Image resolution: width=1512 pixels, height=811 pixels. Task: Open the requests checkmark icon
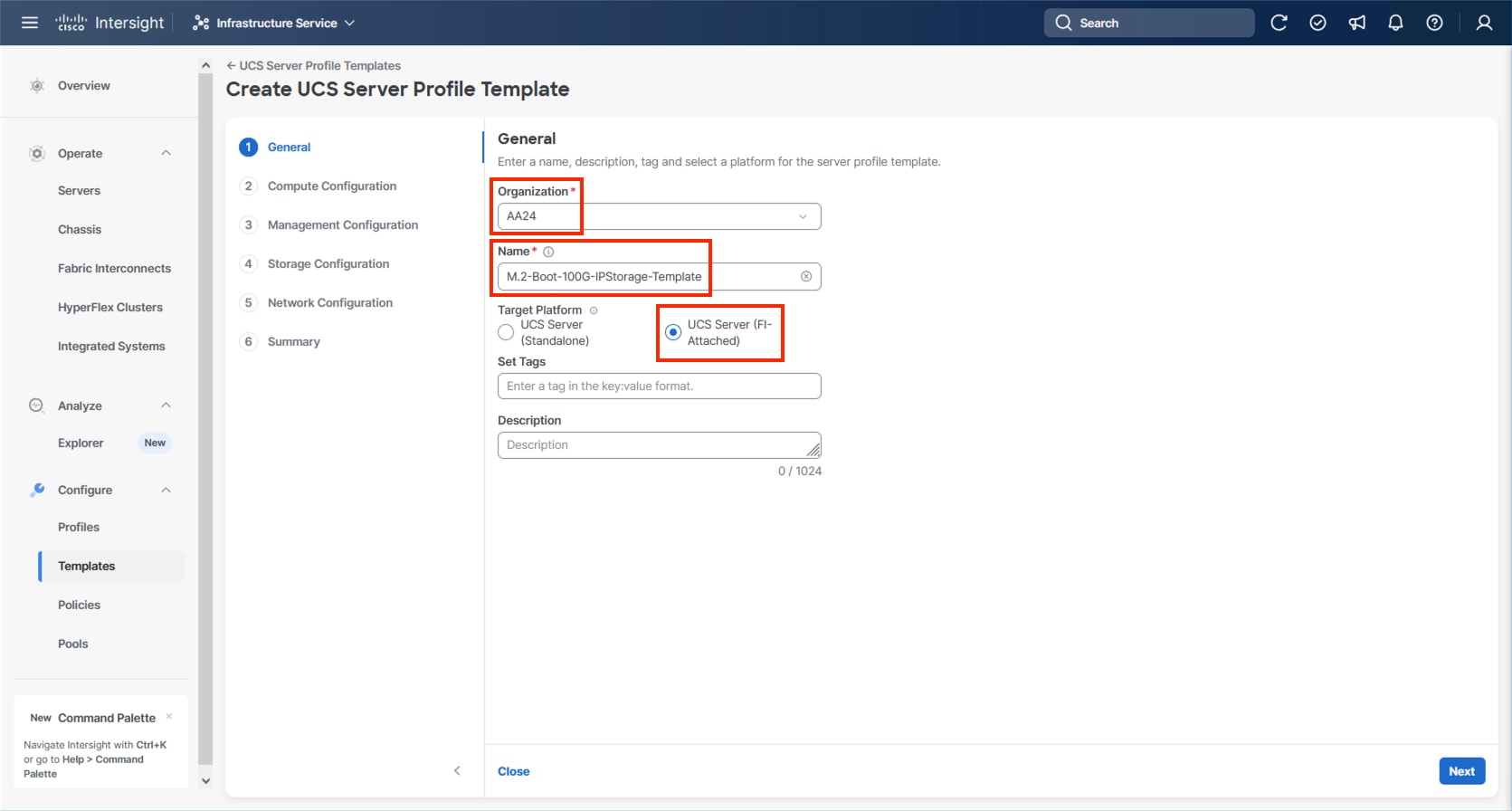coord(1317,23)
